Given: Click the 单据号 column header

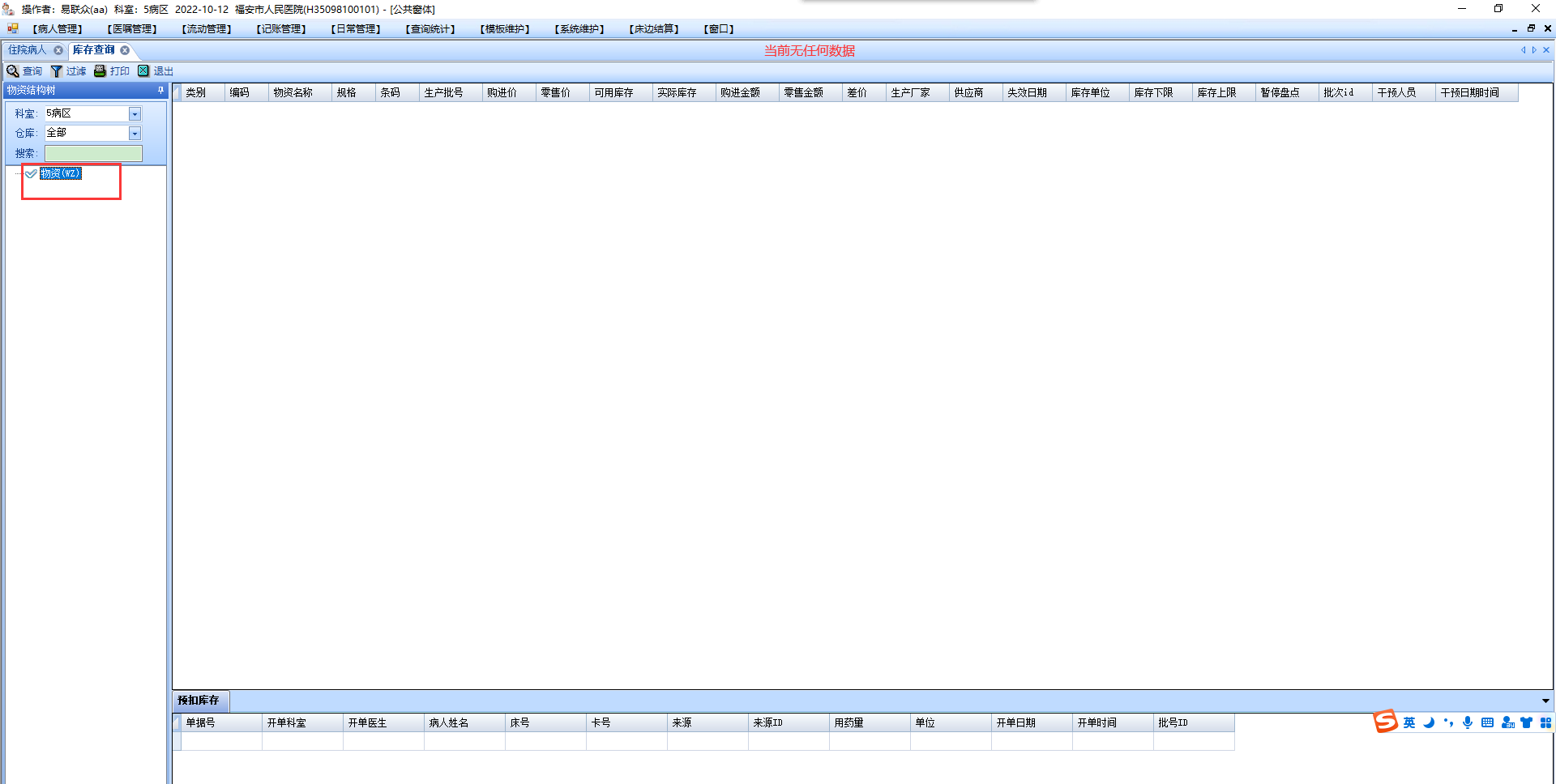Looking at the screenshot, I should coord(222,723).
